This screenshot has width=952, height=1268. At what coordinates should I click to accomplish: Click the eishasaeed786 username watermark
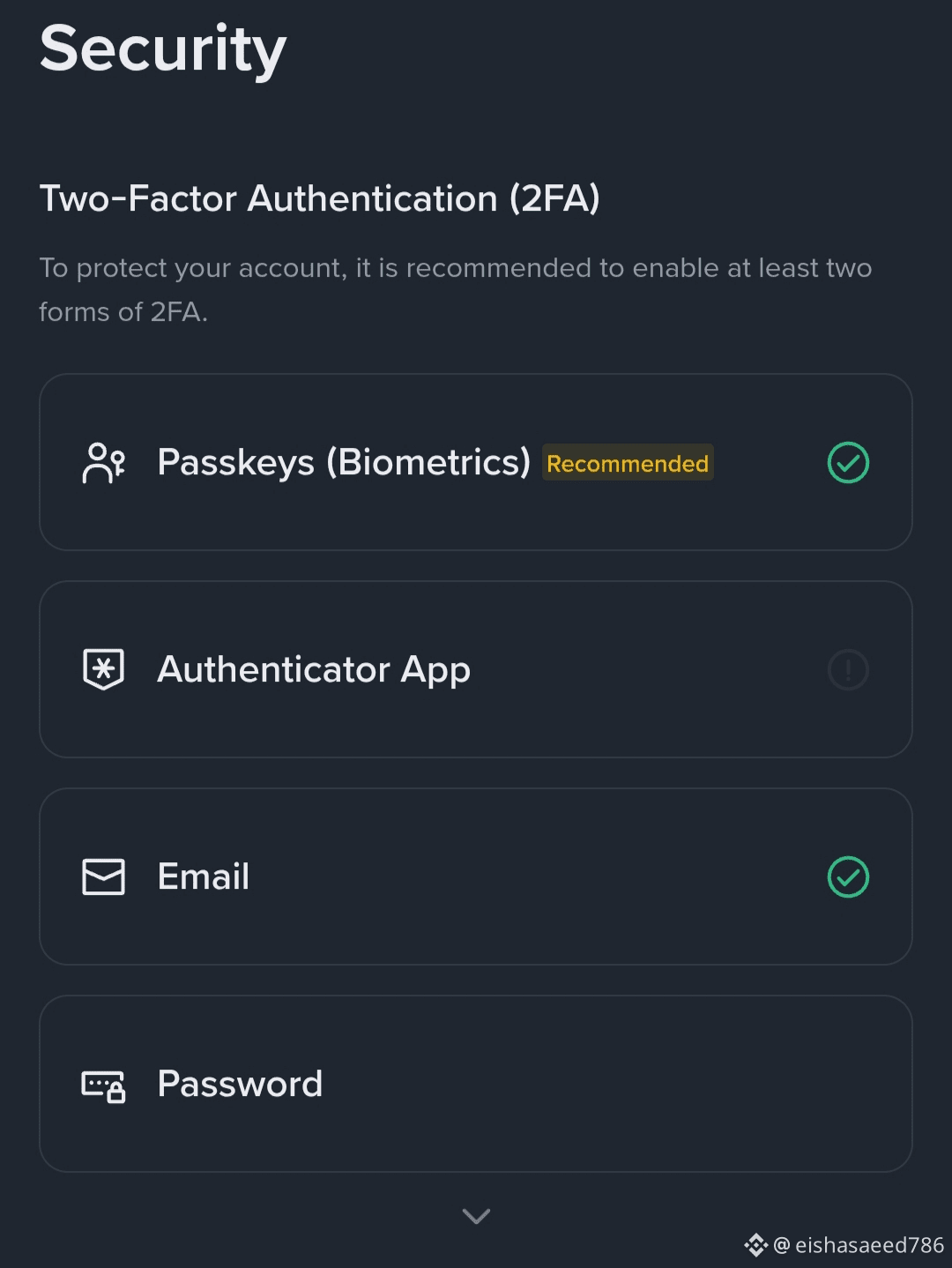(869, 1245)
